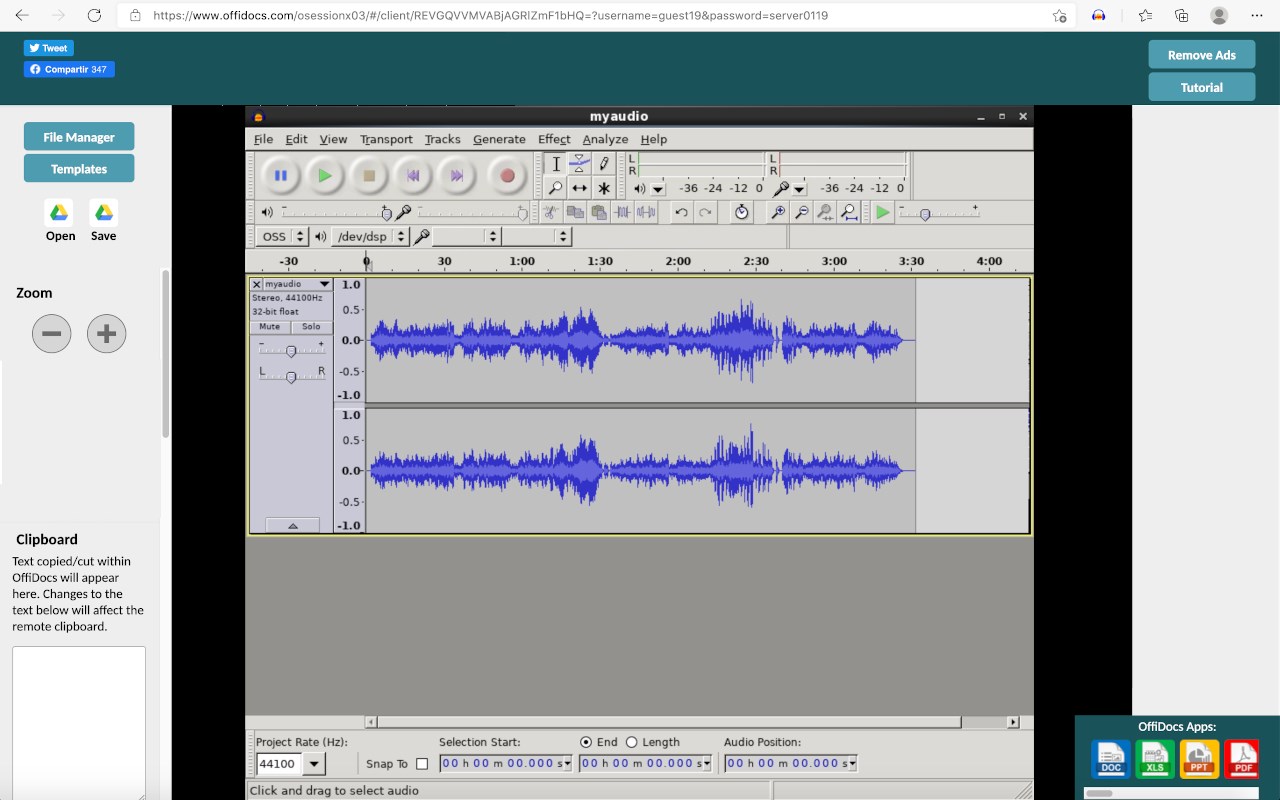The image size is (1280, 800).
Task: Open the Effect menu
Action: [x=554, y=139]
